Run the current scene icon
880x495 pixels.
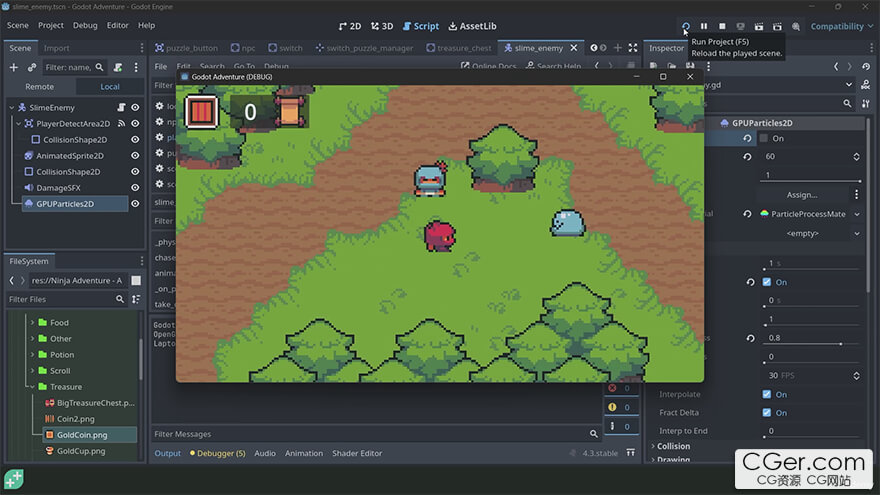[x=759, y=26]
